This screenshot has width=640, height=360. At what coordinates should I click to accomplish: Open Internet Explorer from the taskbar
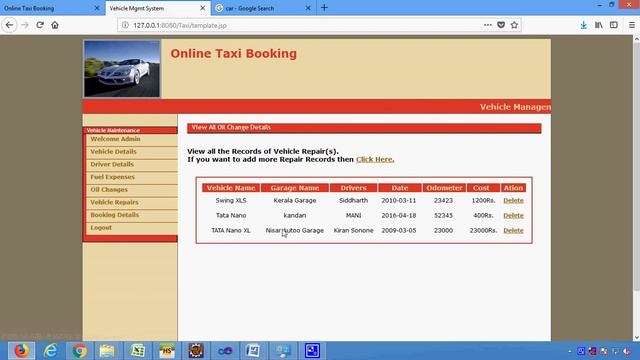(51, 351)
